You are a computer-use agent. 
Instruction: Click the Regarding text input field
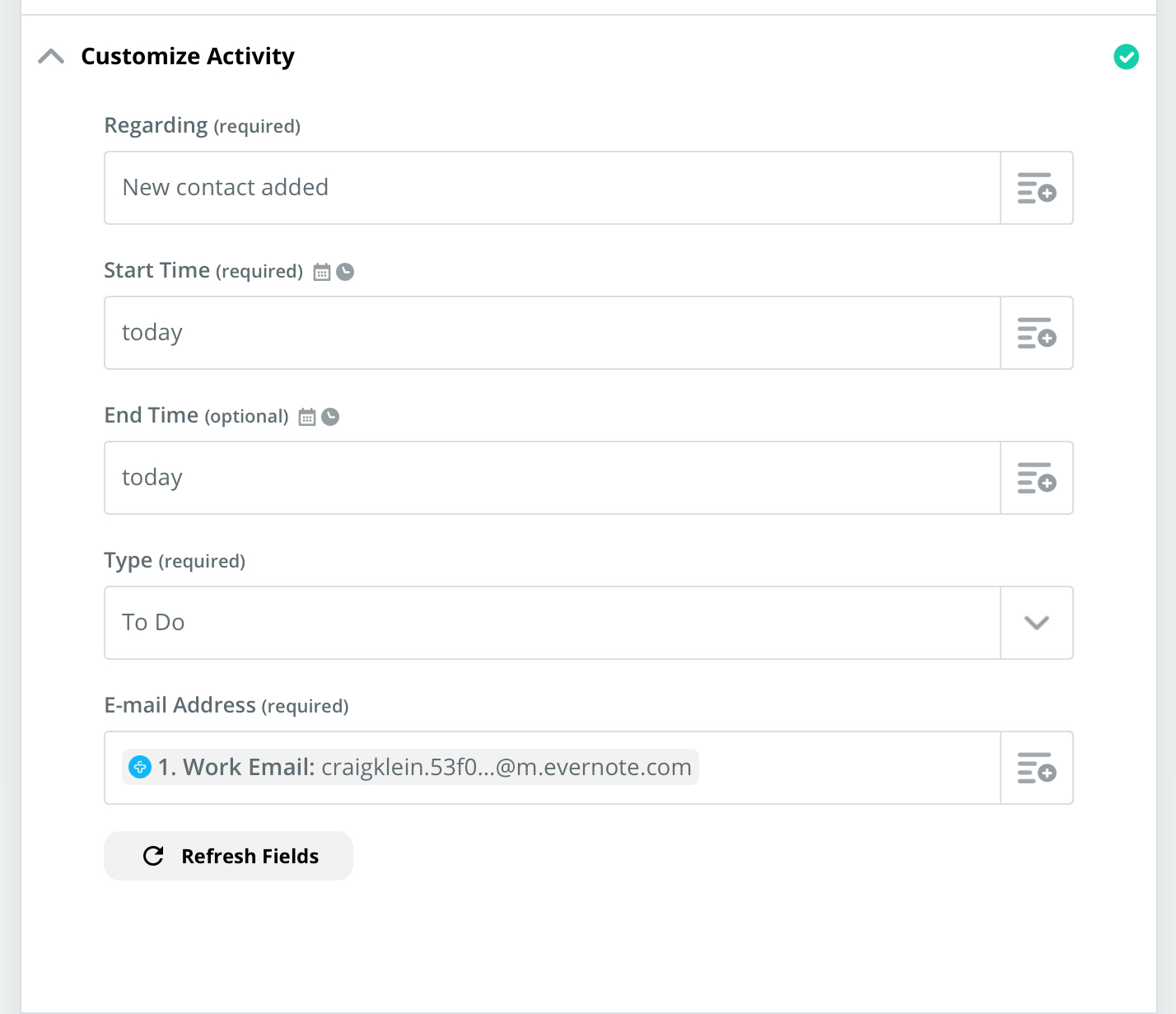(552, 188)
